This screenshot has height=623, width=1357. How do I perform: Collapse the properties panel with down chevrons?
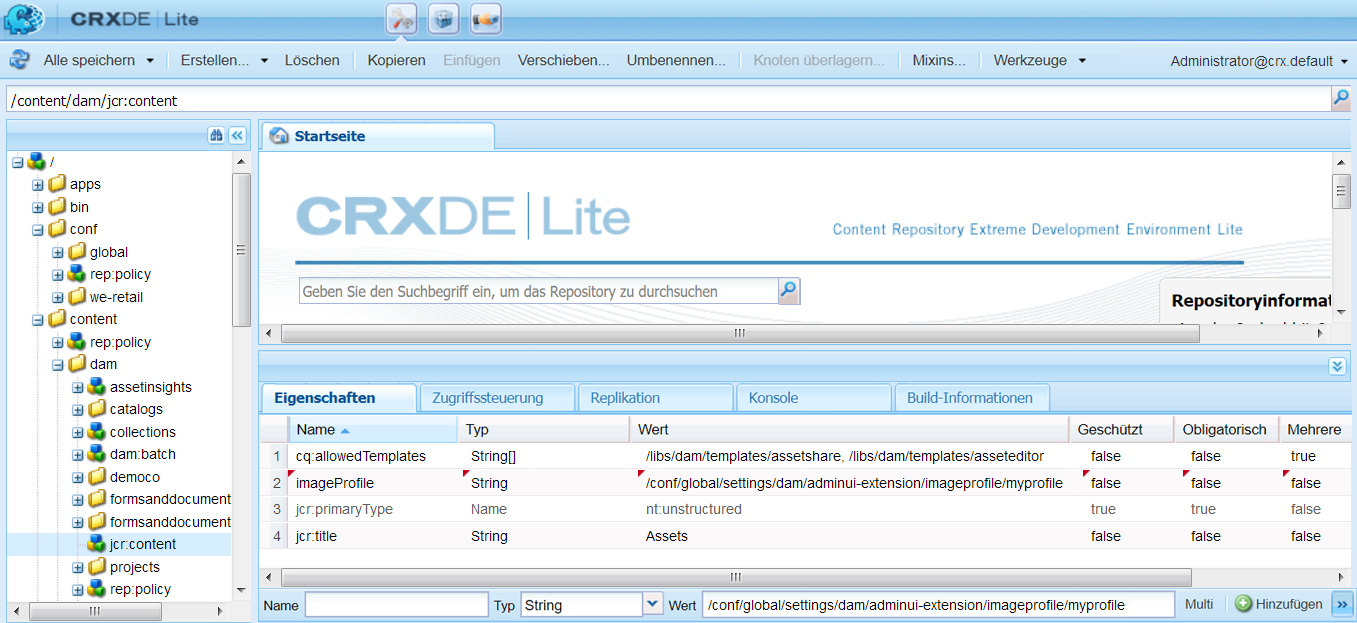tap(1337, 366)
